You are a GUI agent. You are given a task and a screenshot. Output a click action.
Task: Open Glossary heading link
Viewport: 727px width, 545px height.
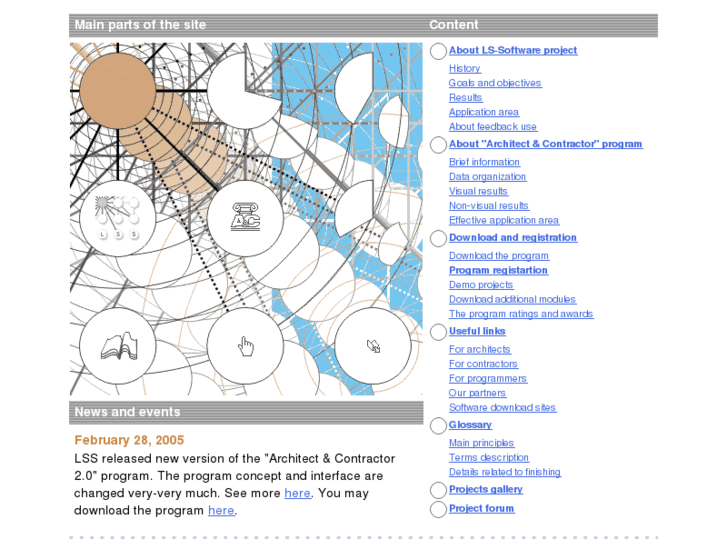(x=470, y=425)
